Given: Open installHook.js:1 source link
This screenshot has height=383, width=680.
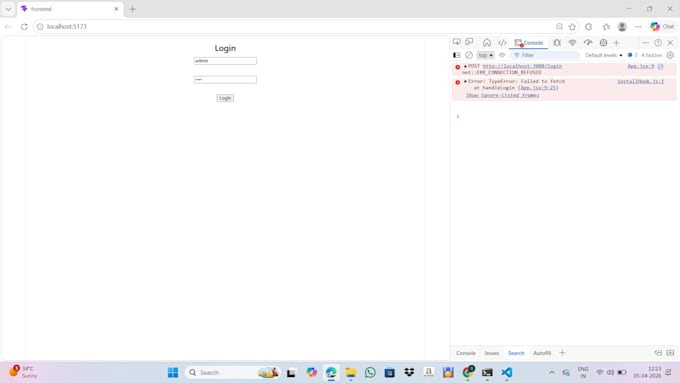Looking at the screenshot, I should [641, 81].
